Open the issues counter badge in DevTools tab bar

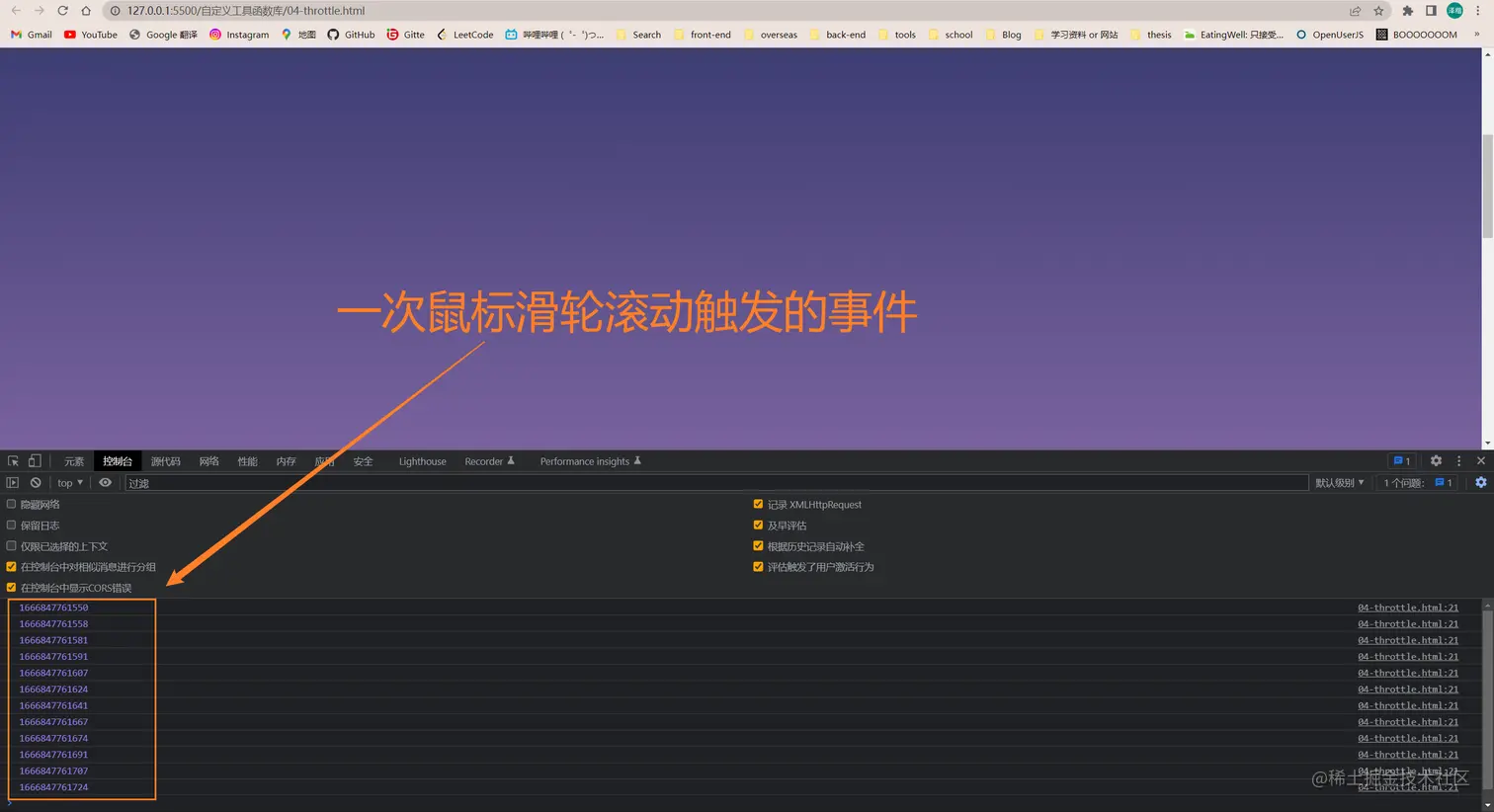[1401, 461]
